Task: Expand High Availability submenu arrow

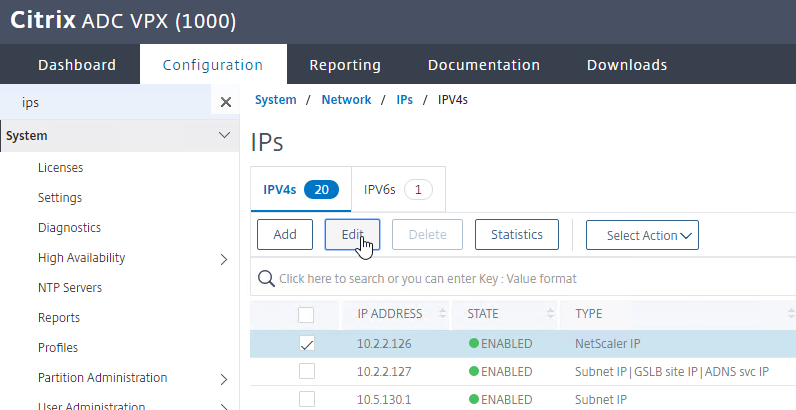Action: (x=224, y=260)
